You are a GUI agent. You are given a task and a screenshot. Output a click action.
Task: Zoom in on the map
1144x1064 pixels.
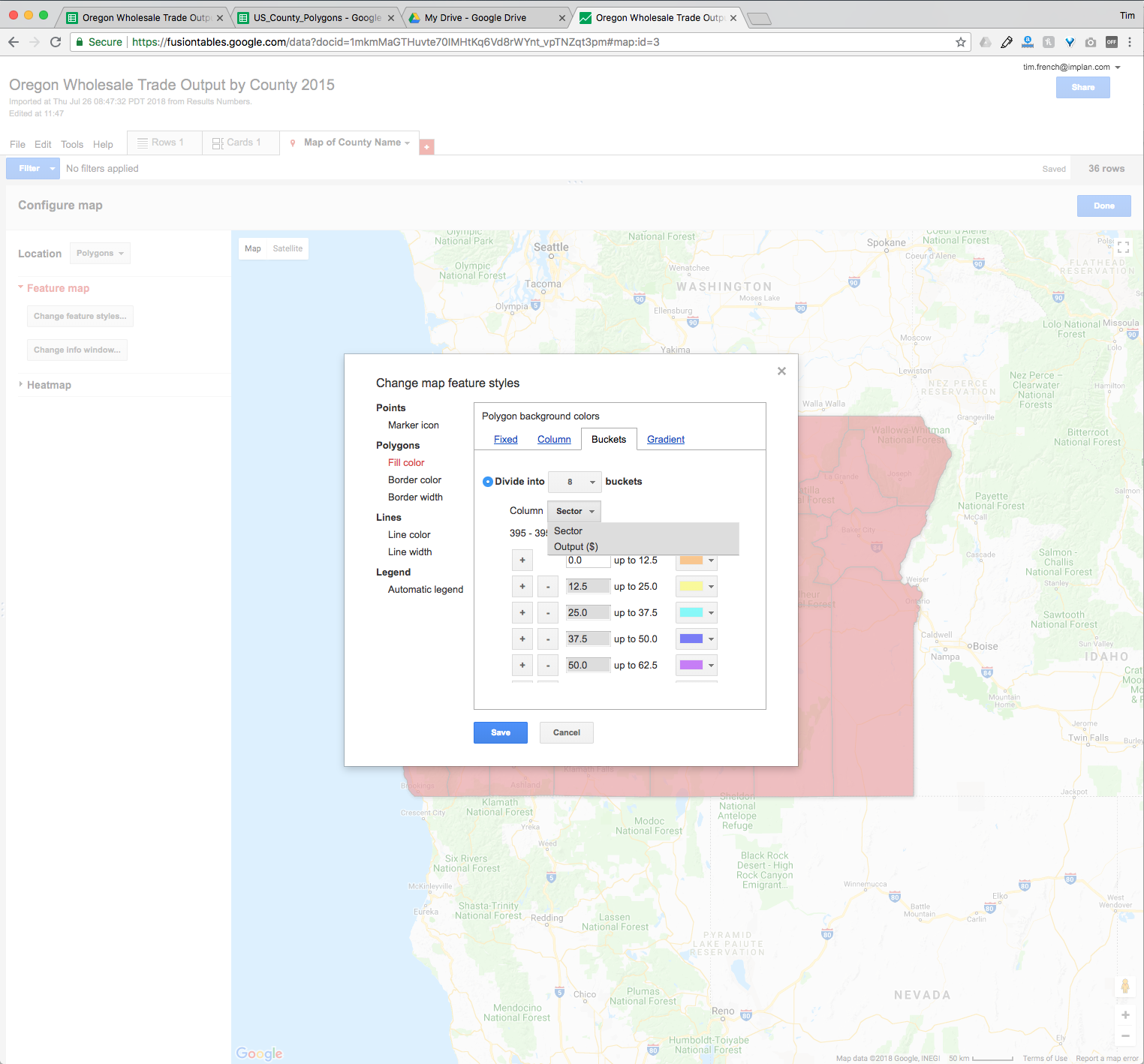point(1125,1014)
